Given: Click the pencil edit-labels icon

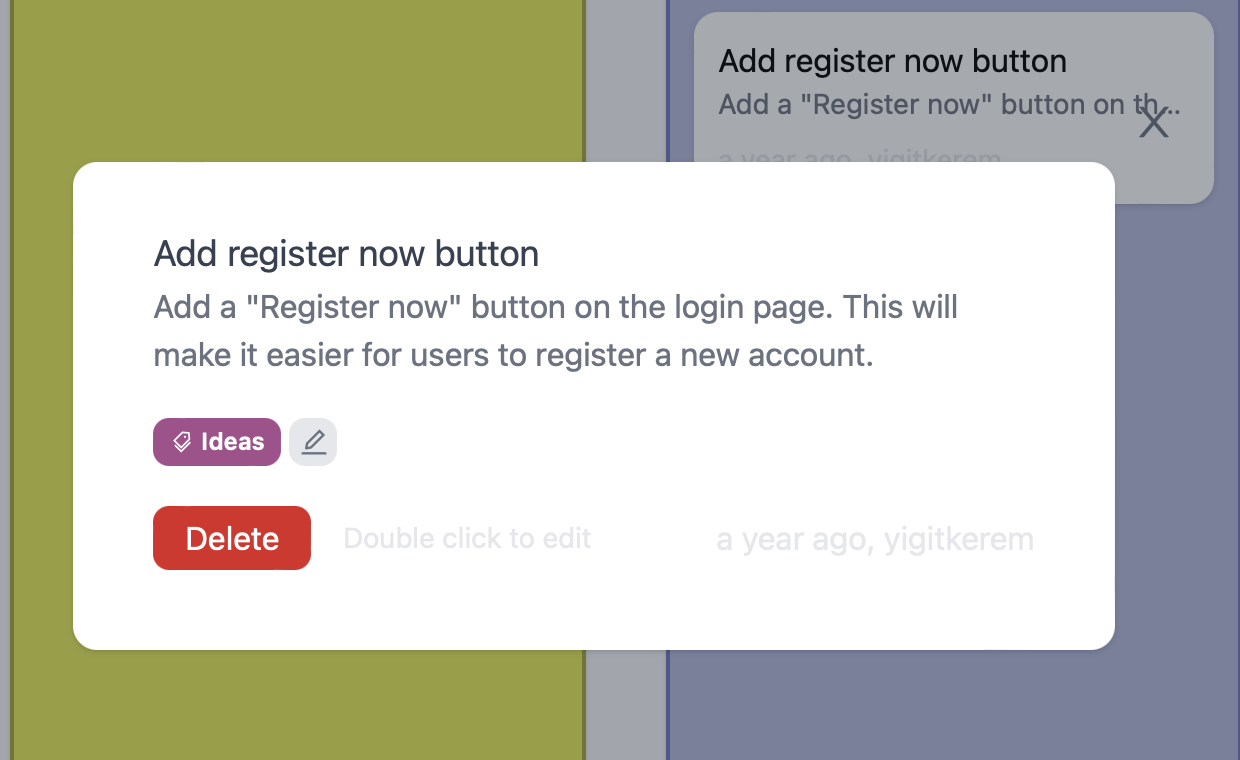Looking at the screenshot, I should [313, 442].
